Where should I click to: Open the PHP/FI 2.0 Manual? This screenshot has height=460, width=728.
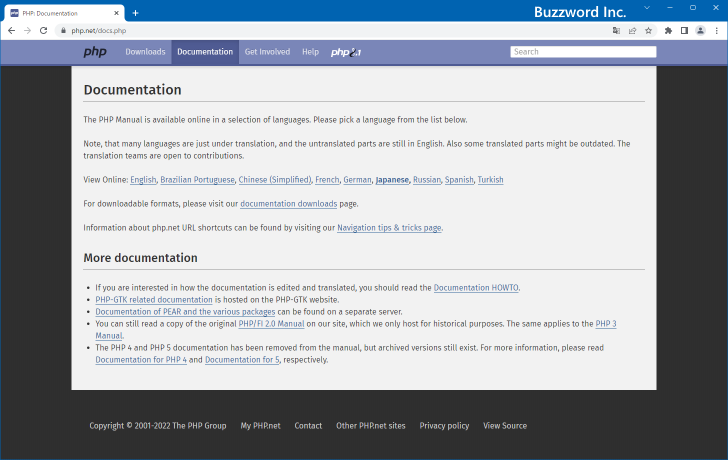(x=271, y=324)
